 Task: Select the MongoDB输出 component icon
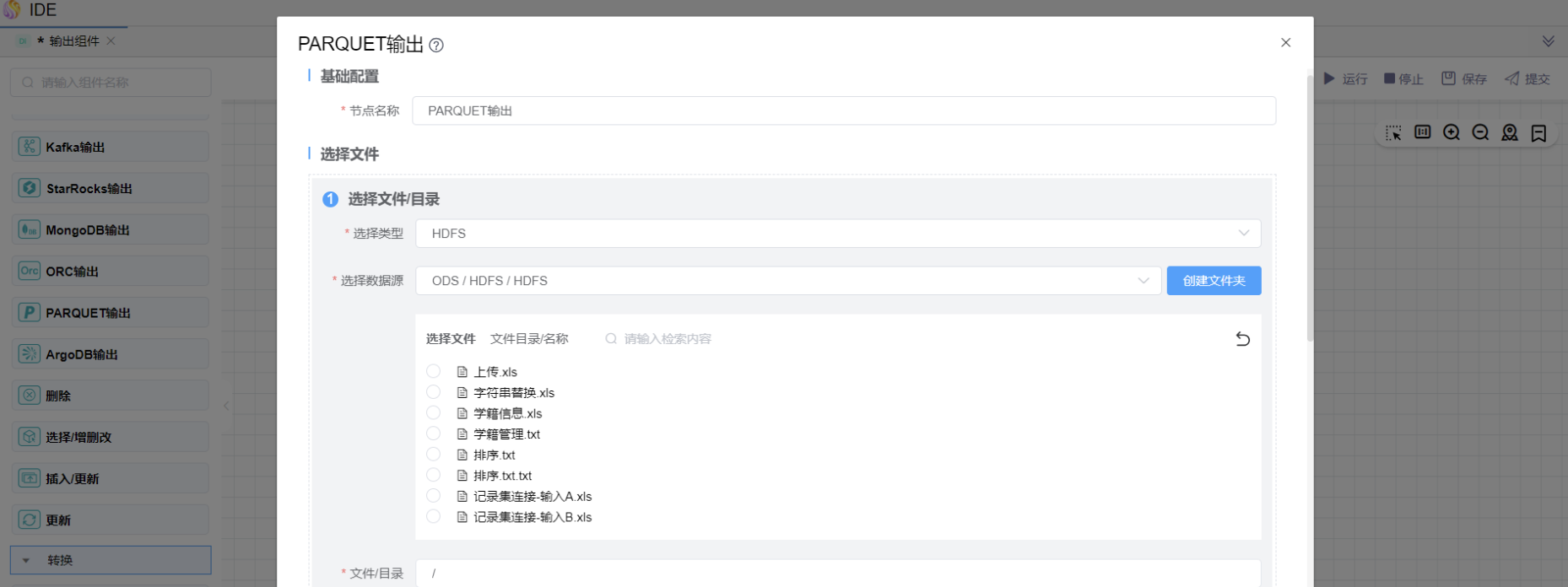coord(30,229)
